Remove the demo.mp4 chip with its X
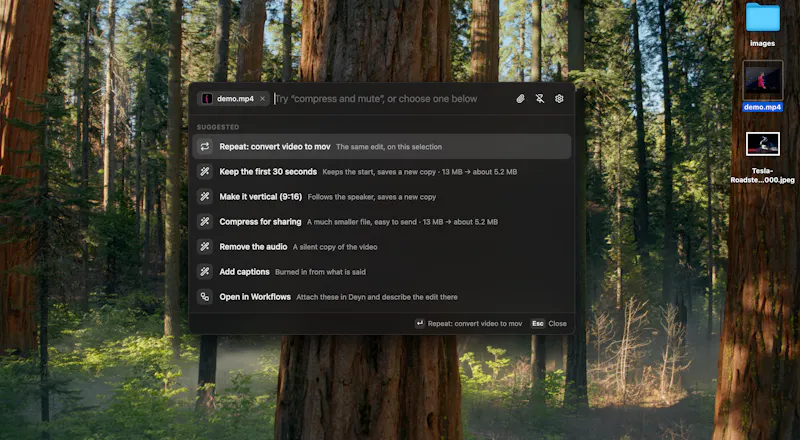Image resolution: width=800 pixels, height=440 pixels. coord(262,99)
